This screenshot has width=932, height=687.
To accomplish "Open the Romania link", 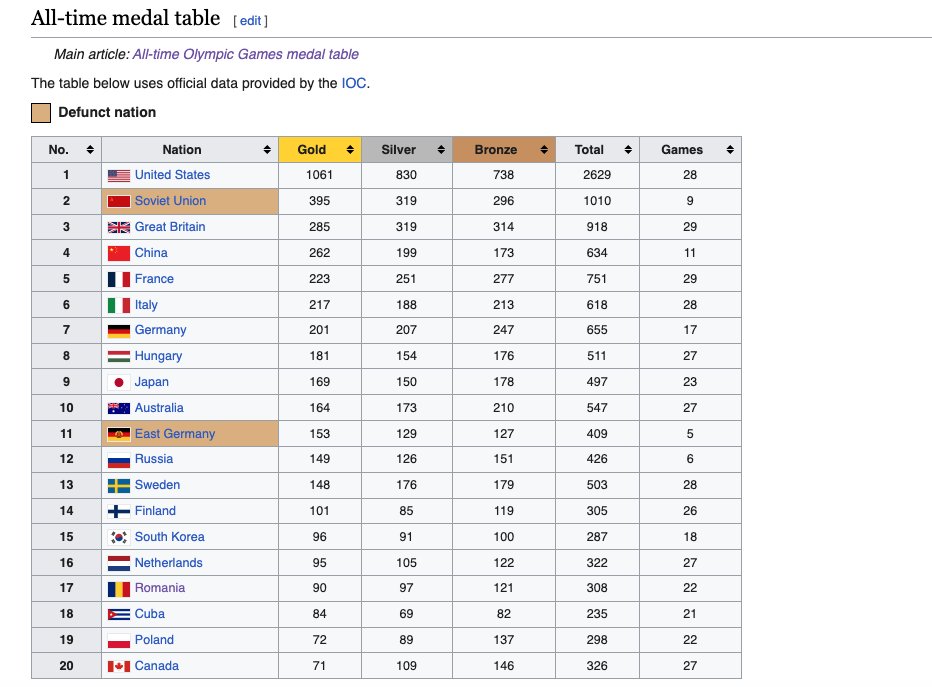I will (160, 588).
